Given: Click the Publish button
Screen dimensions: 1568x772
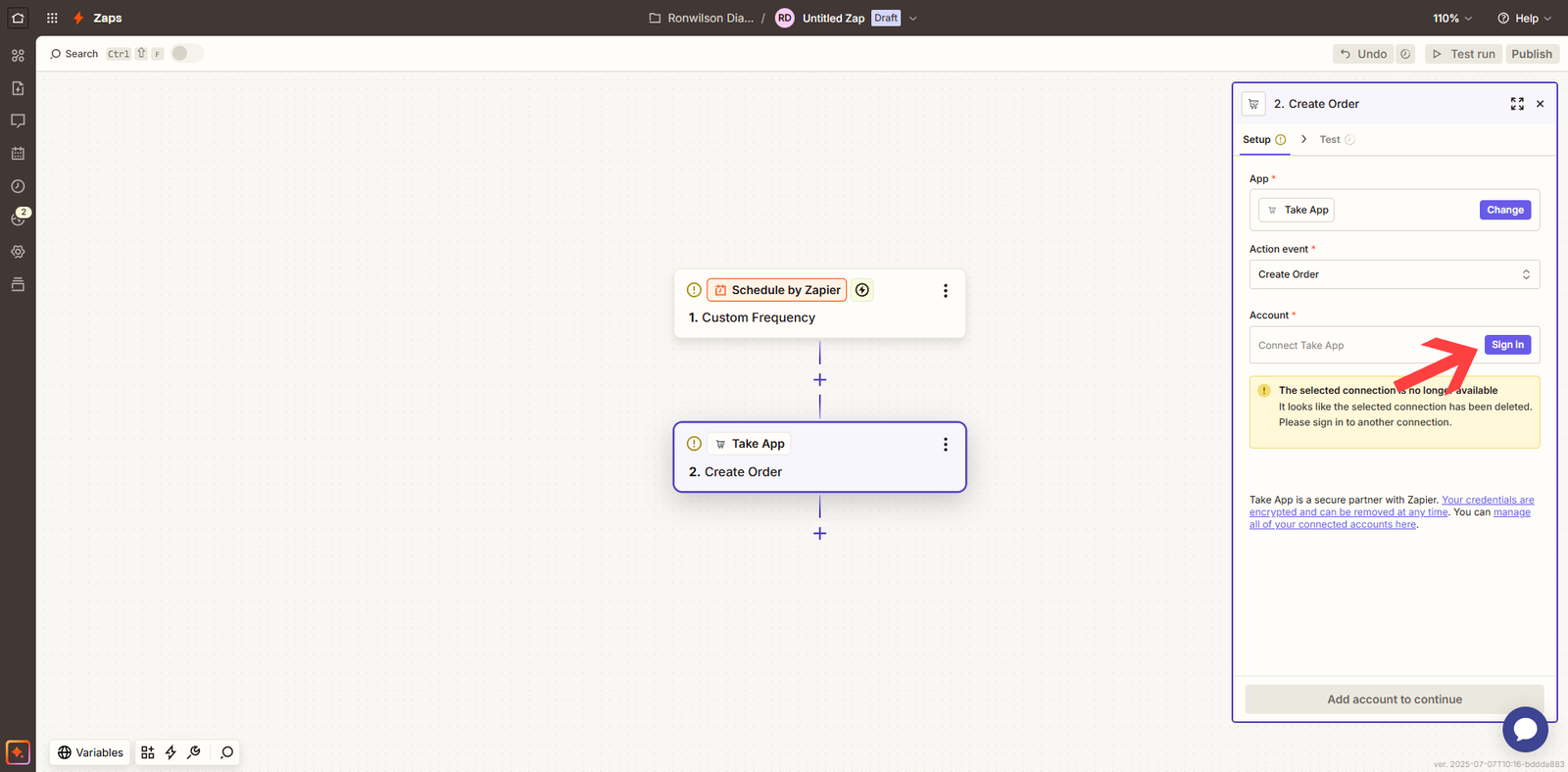Looking at the screenshot, I should 1532,54.
